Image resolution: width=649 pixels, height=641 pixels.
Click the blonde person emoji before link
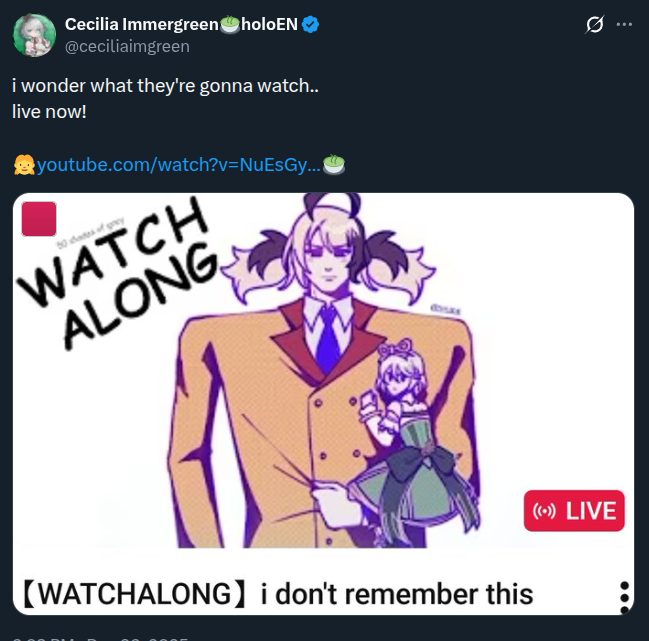point(24,165)
